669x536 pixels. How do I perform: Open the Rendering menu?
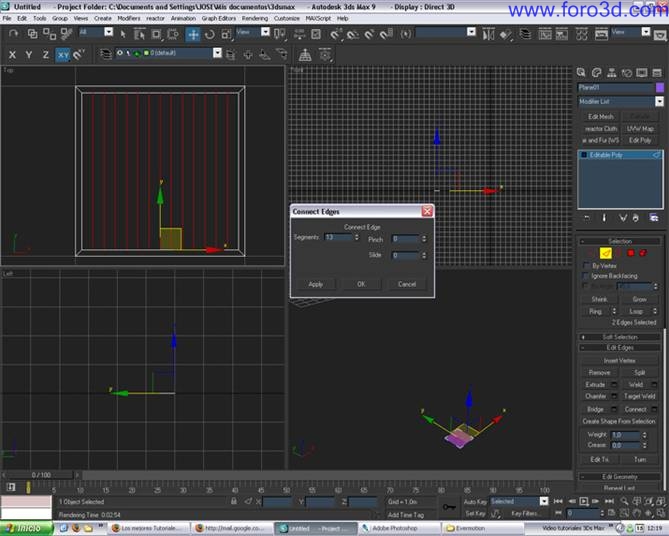pyautogui.click(x=255, y=18)
